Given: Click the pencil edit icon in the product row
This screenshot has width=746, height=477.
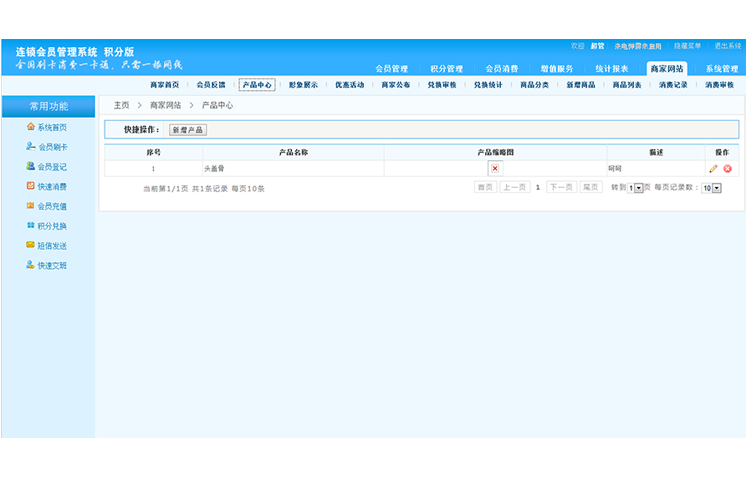Looking at the screenshot, I should pos(713,168).
